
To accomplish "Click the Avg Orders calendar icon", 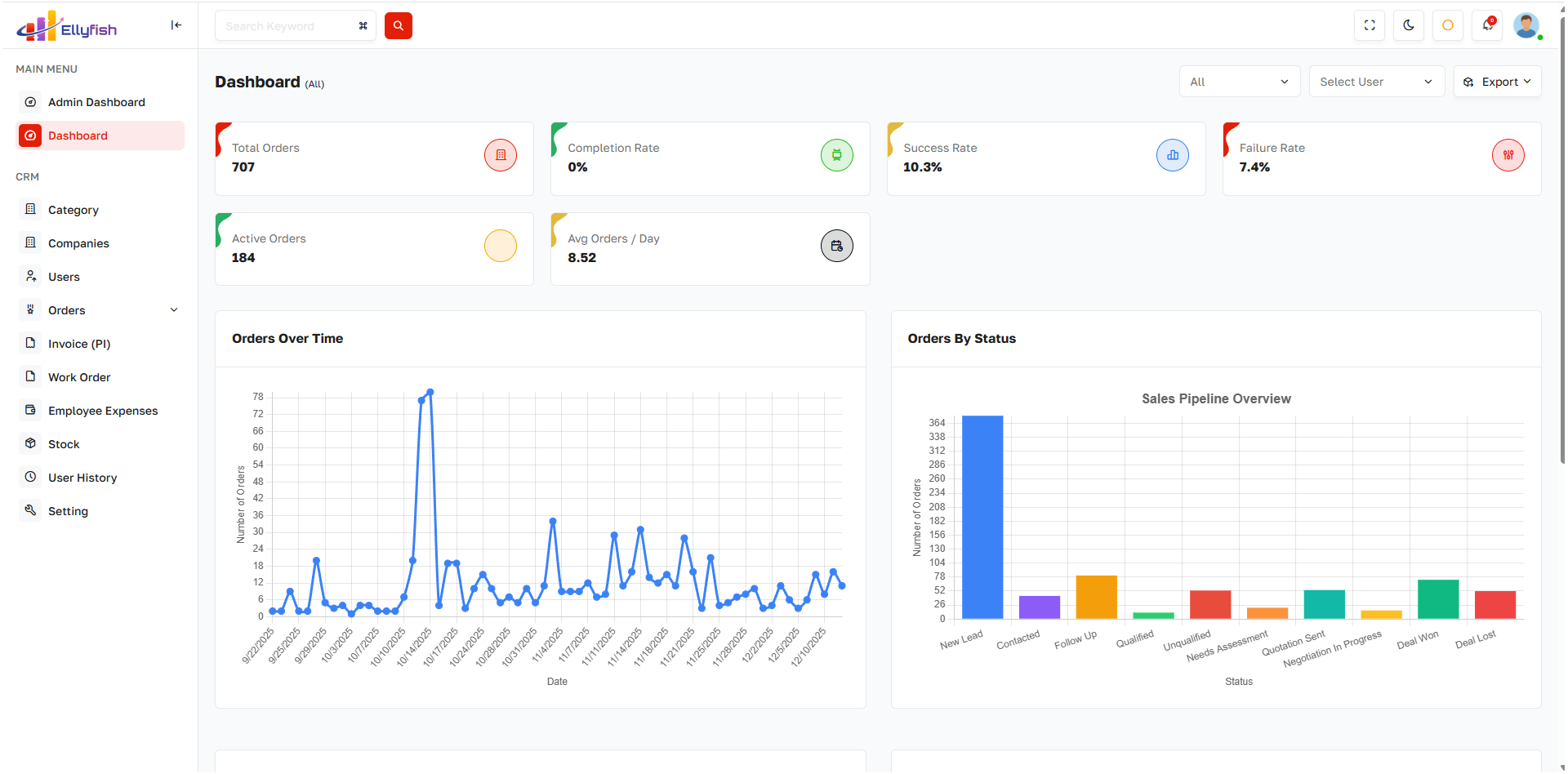I will point(836,246).
